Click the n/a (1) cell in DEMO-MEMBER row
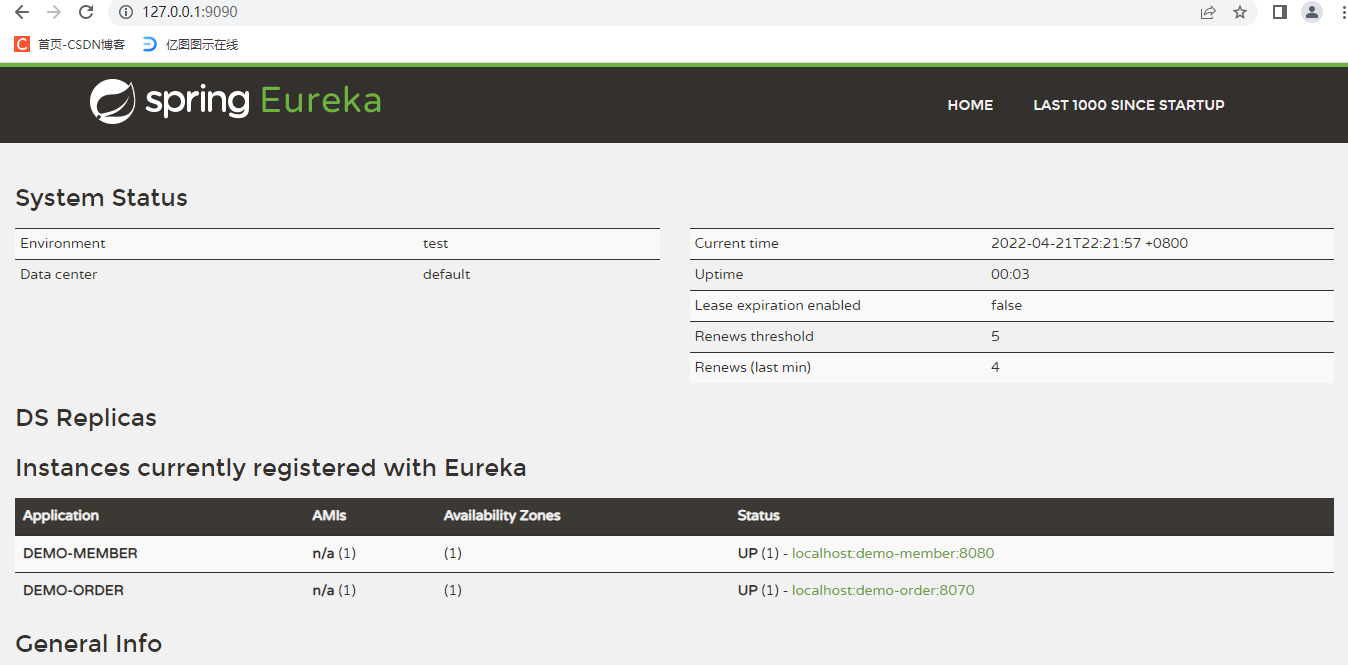1348x665 pixels. point(334,553)
